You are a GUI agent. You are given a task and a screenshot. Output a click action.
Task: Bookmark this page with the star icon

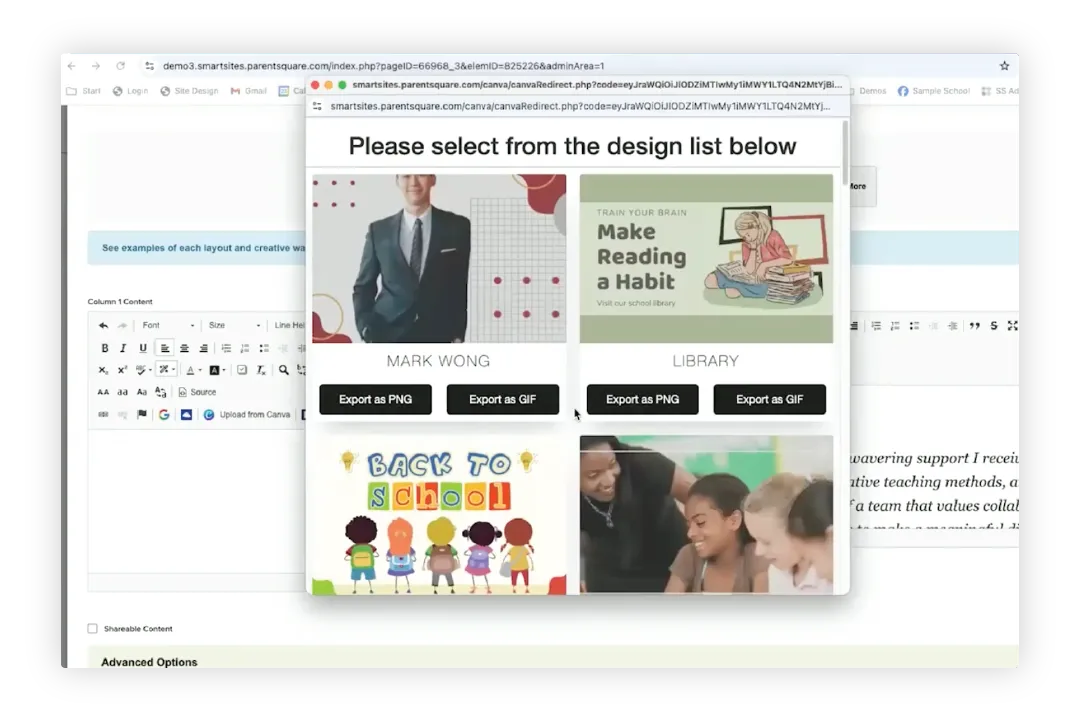tap(1004, 66)
